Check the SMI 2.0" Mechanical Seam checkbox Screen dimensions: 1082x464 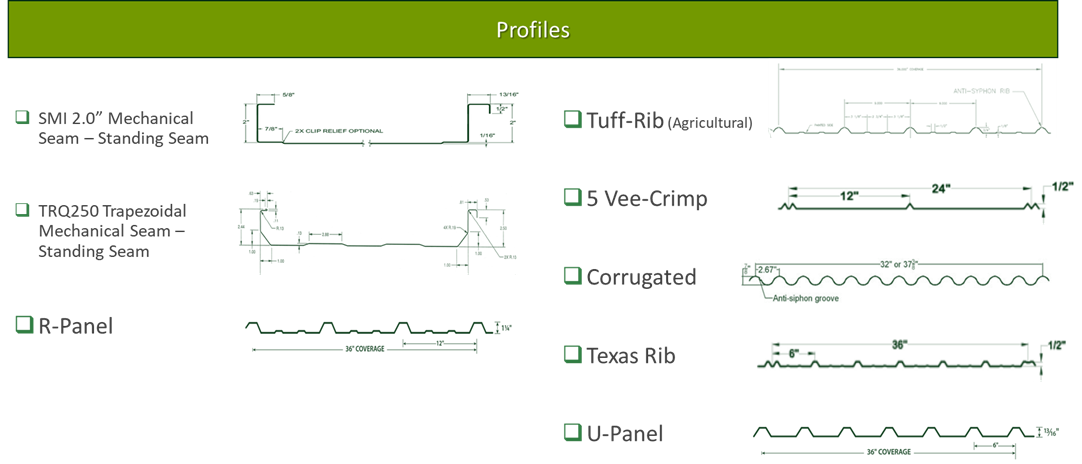22,118
